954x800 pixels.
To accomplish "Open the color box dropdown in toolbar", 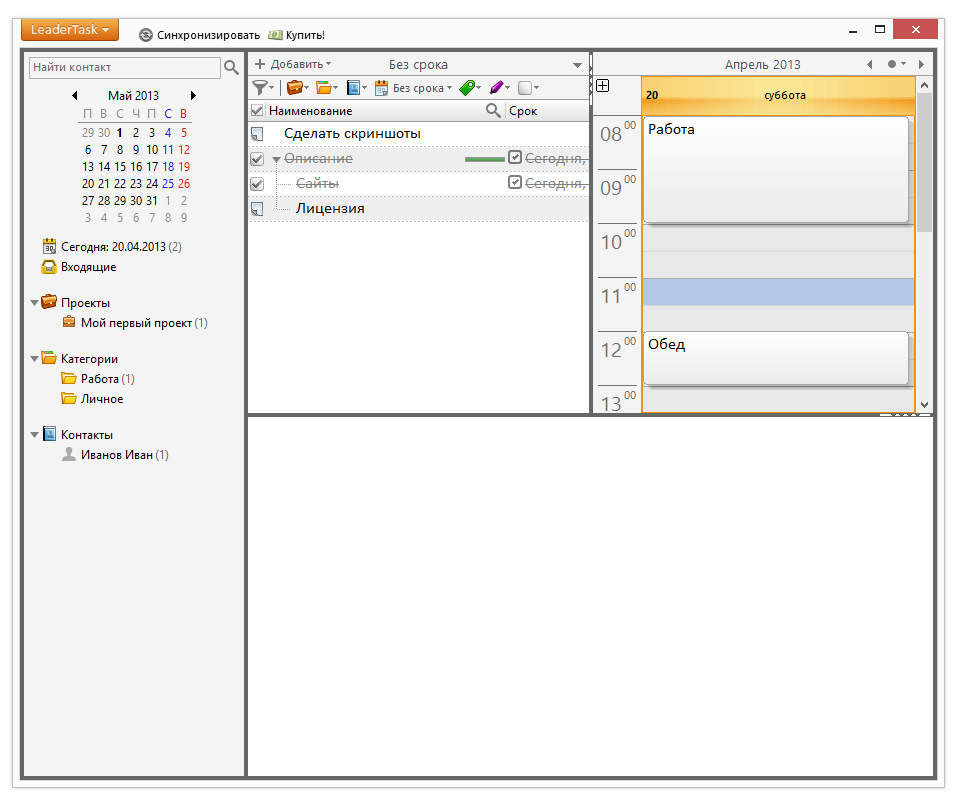I will [528, 88].
